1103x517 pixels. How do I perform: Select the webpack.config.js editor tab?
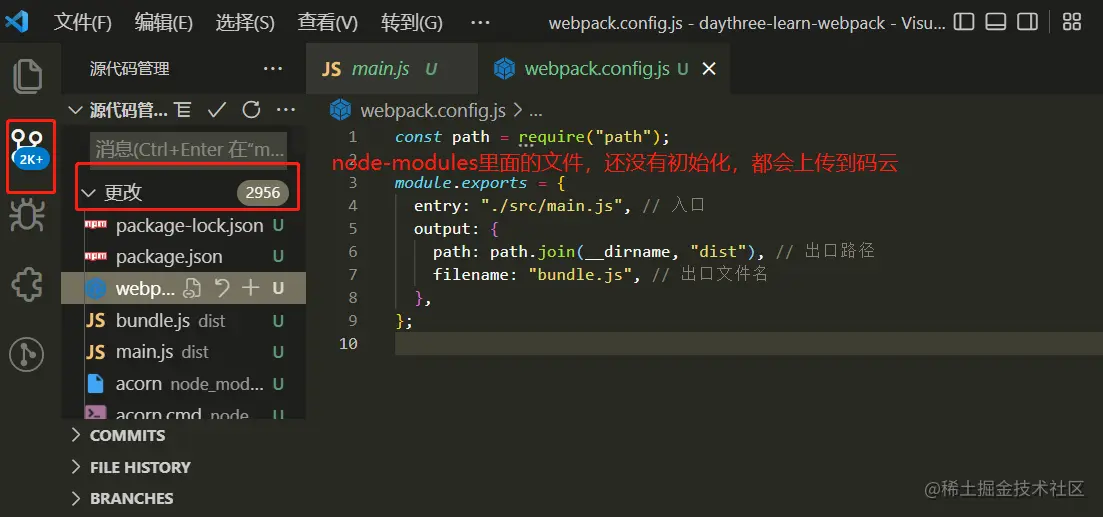[604, 69]
